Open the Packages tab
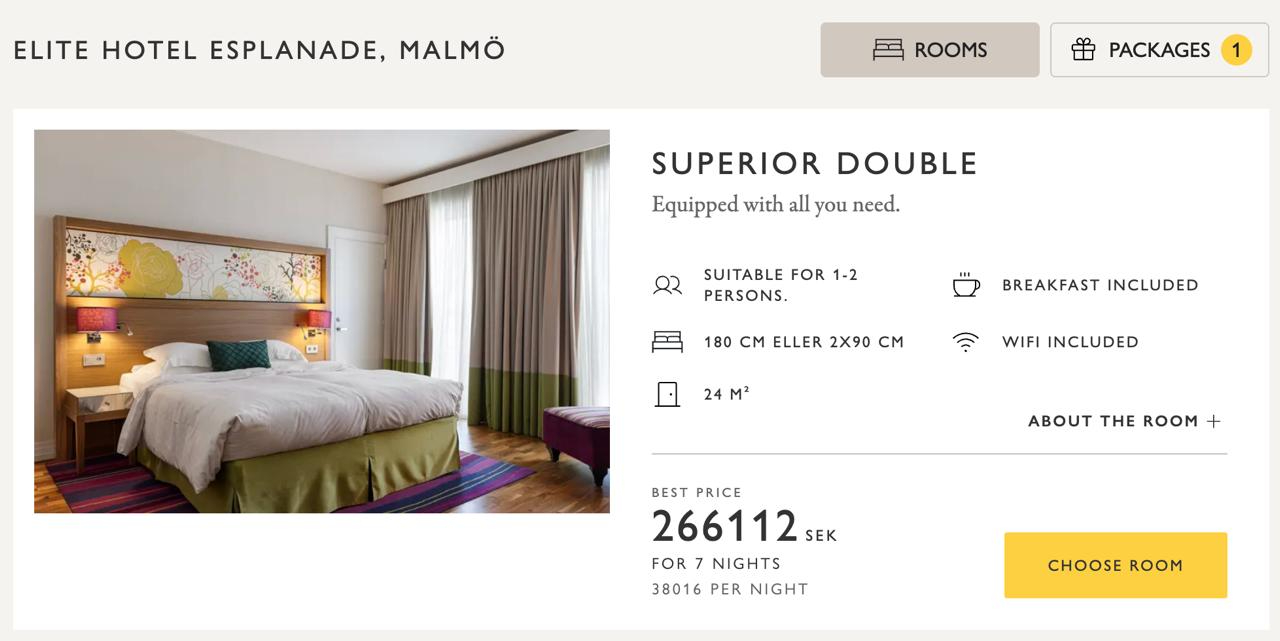Viewport: 1280px width, 641px height. point(1159,50)
